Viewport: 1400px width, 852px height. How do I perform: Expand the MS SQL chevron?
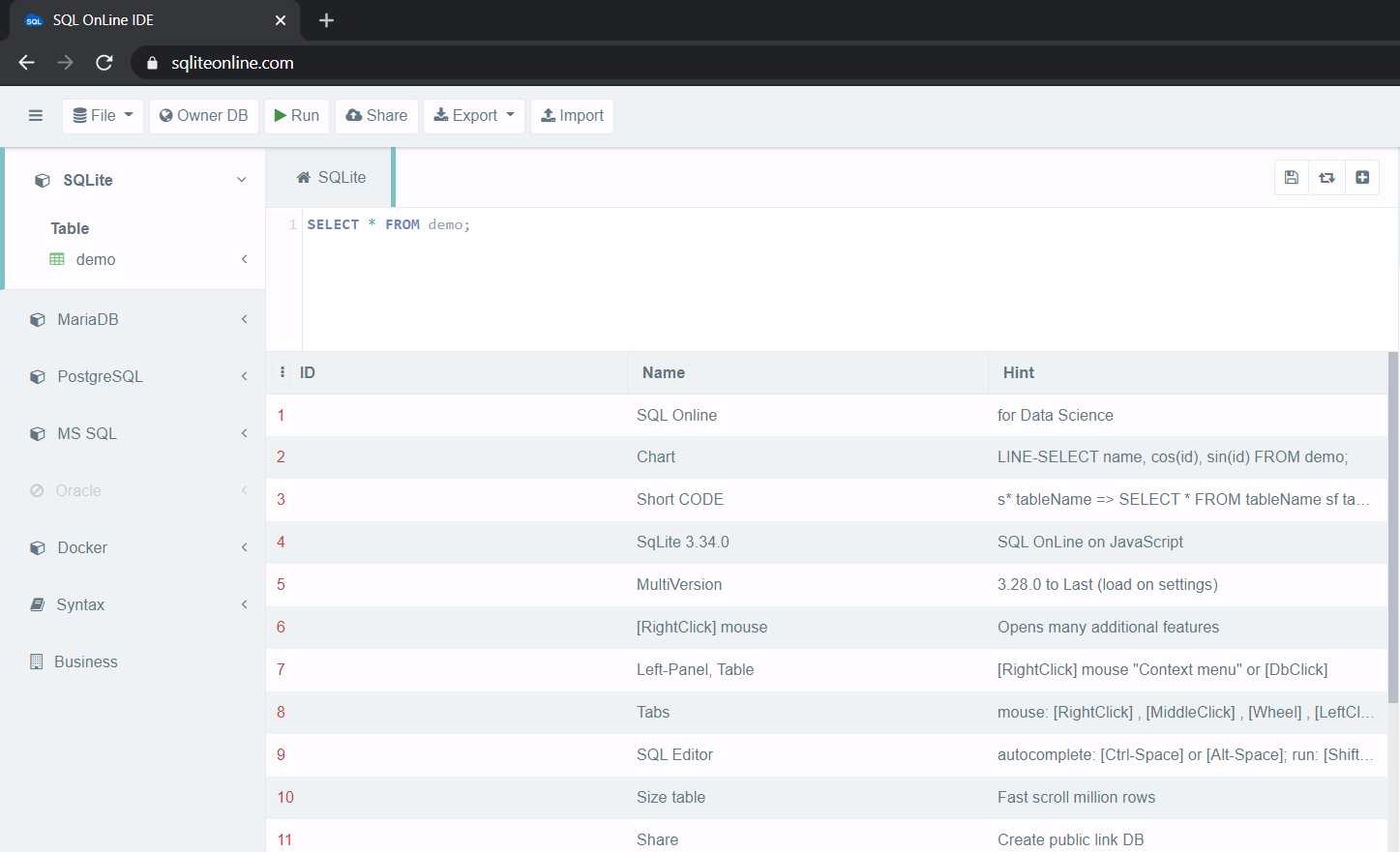click(x=245, y=433)
